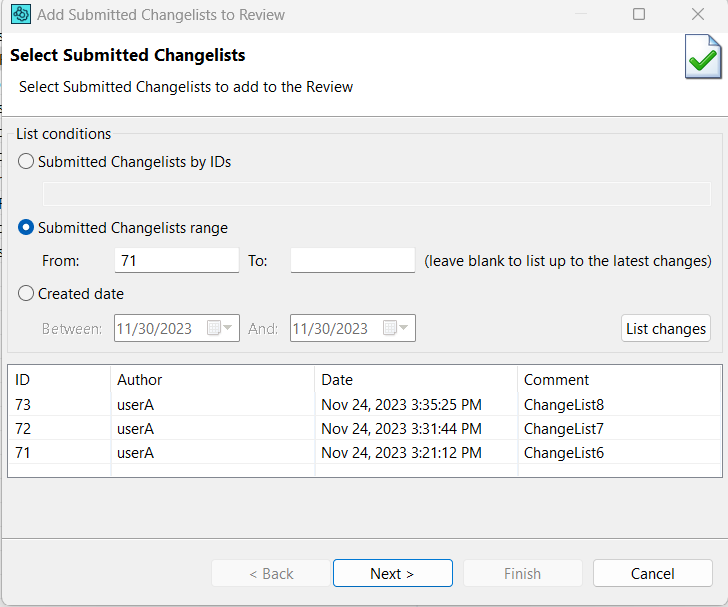728x607 pixels.
Task: Click the application icon in the title bar
Action: coord(21,14)
